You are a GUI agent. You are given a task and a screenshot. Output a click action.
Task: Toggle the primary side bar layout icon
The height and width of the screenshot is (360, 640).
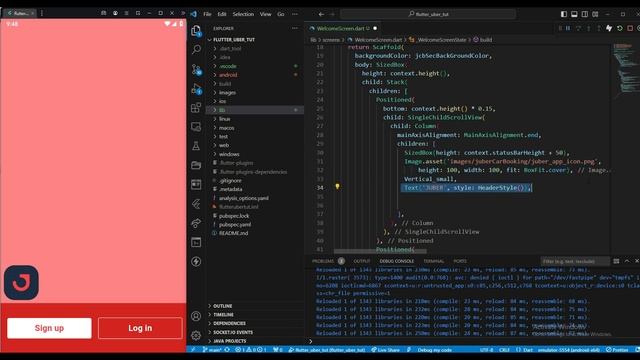(x=564, y=14)
